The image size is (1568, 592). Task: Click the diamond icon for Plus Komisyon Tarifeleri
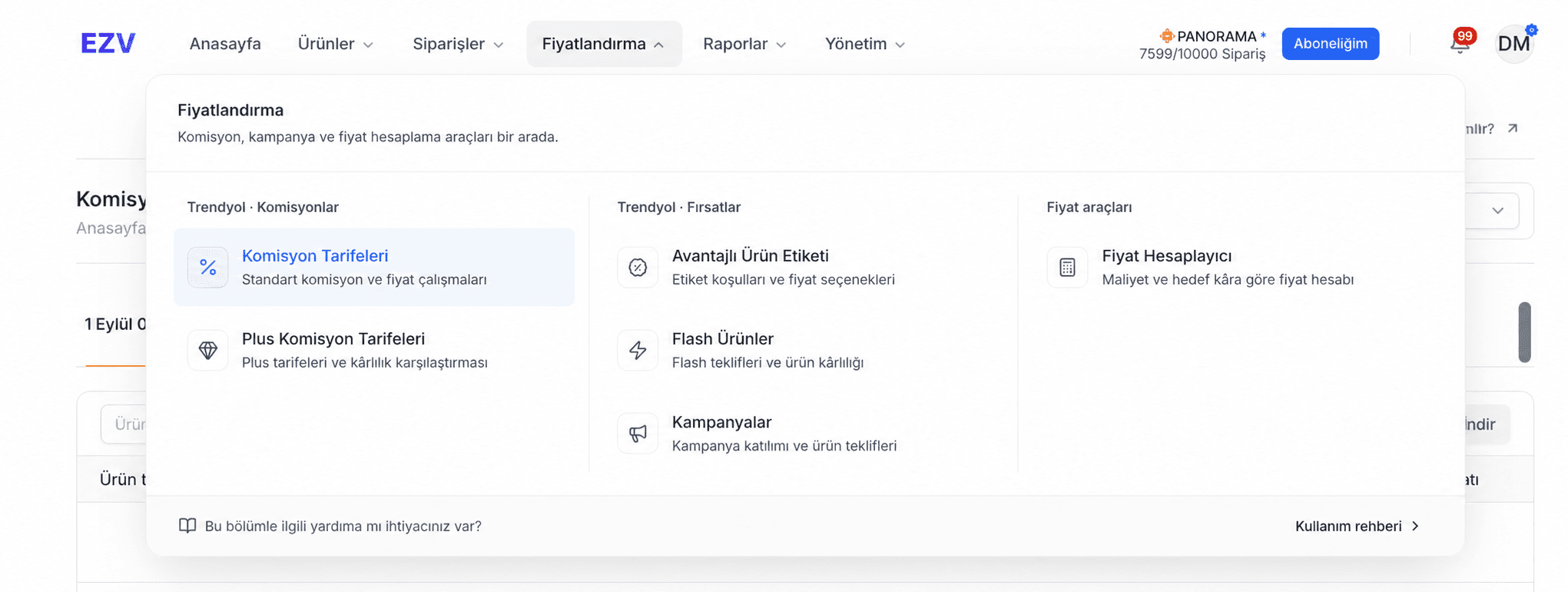[x=207, y=350]
